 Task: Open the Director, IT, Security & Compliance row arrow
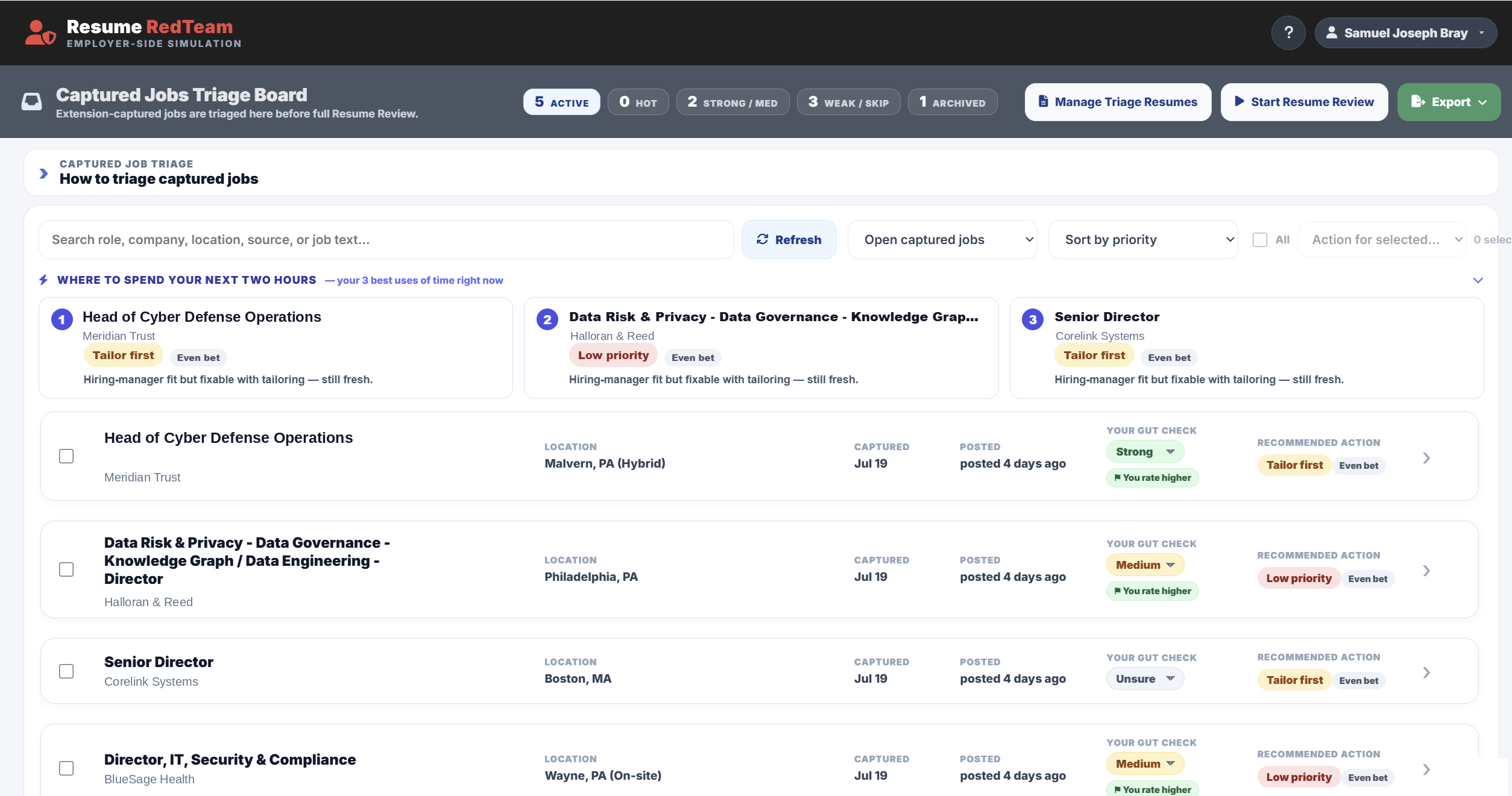coord(1426,769)
